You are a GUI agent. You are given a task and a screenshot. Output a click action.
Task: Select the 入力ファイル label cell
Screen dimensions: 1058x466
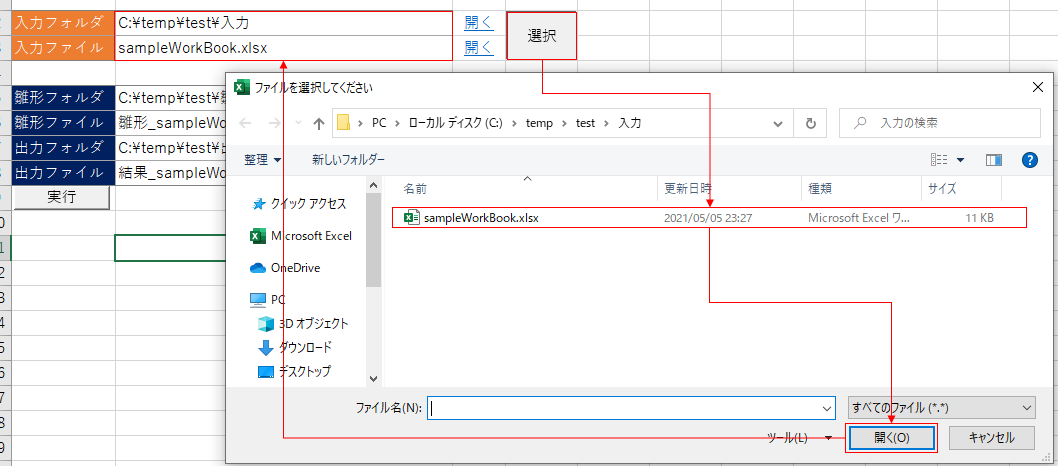(x=63, y=48)
